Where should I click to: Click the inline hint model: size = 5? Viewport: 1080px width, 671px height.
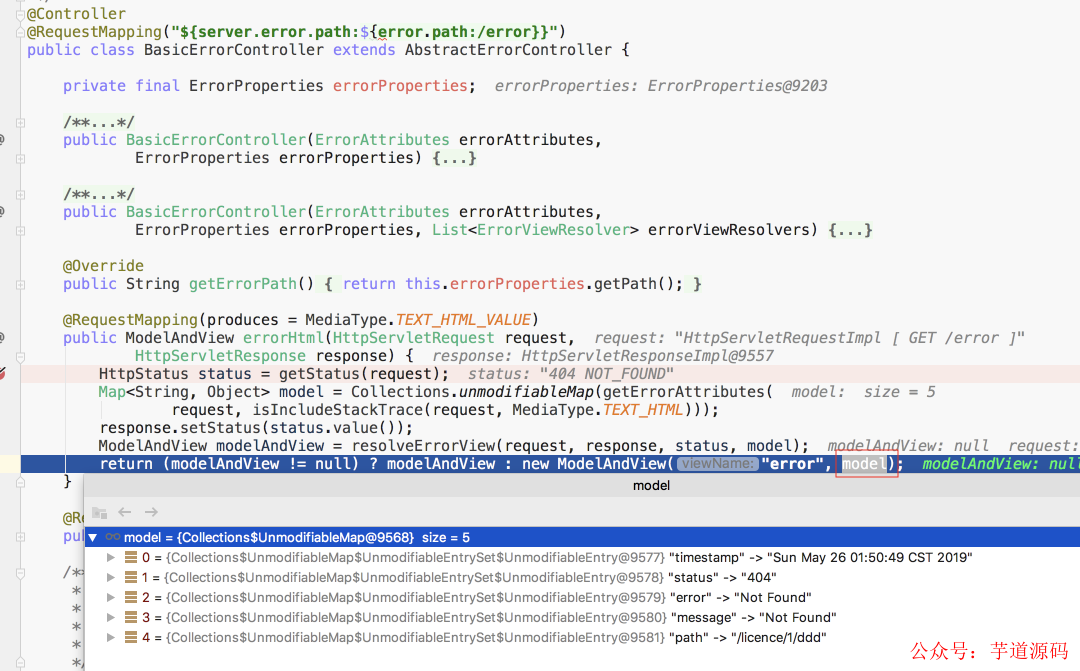(x=863, y=392)
